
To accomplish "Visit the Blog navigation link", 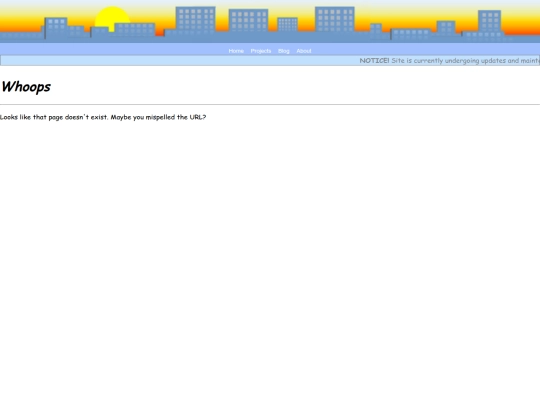I will point(284,51).
